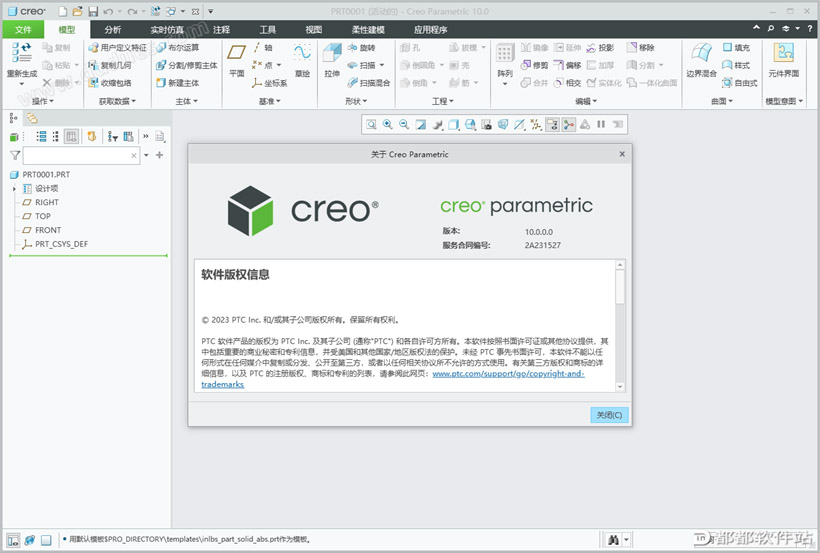This screenshot has width=820, height=553.
Task: Click 收缩包络 (Shrinkwrap)
Action: tap(110, 83)
